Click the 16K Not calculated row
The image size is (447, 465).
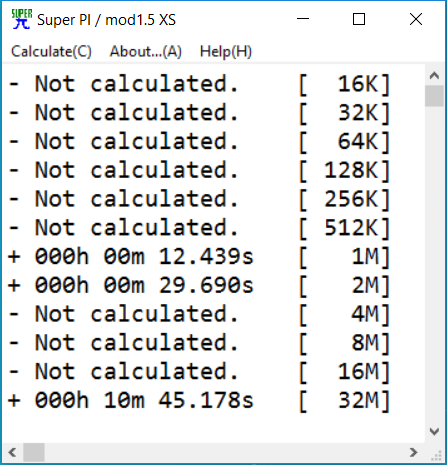(x=199, y=84)
